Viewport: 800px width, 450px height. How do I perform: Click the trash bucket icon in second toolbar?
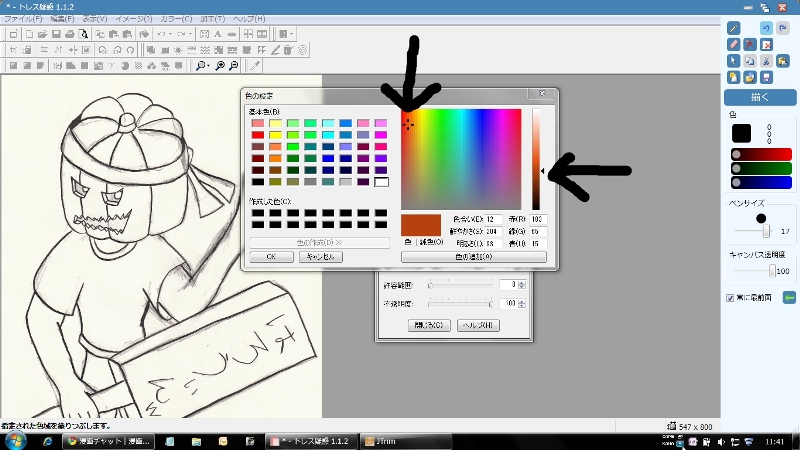tap(288, 50)
